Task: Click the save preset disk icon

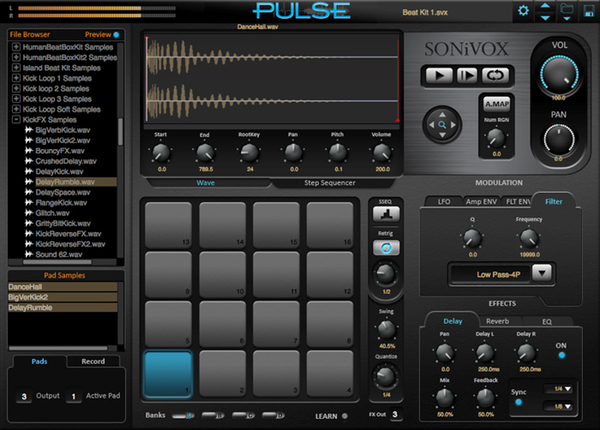Action: click(x=588, y=11)
